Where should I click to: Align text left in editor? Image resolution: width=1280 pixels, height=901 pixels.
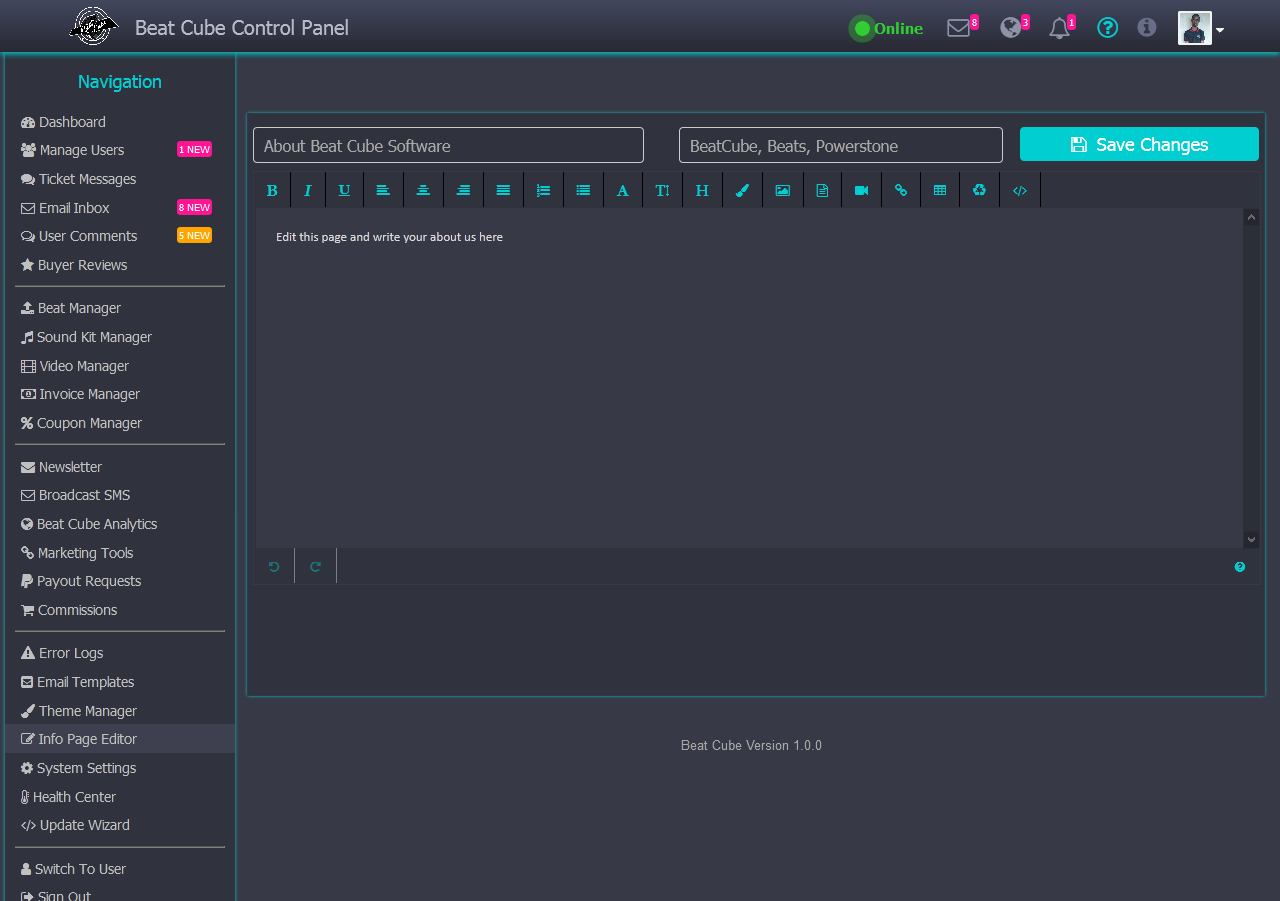click(383, 190)
